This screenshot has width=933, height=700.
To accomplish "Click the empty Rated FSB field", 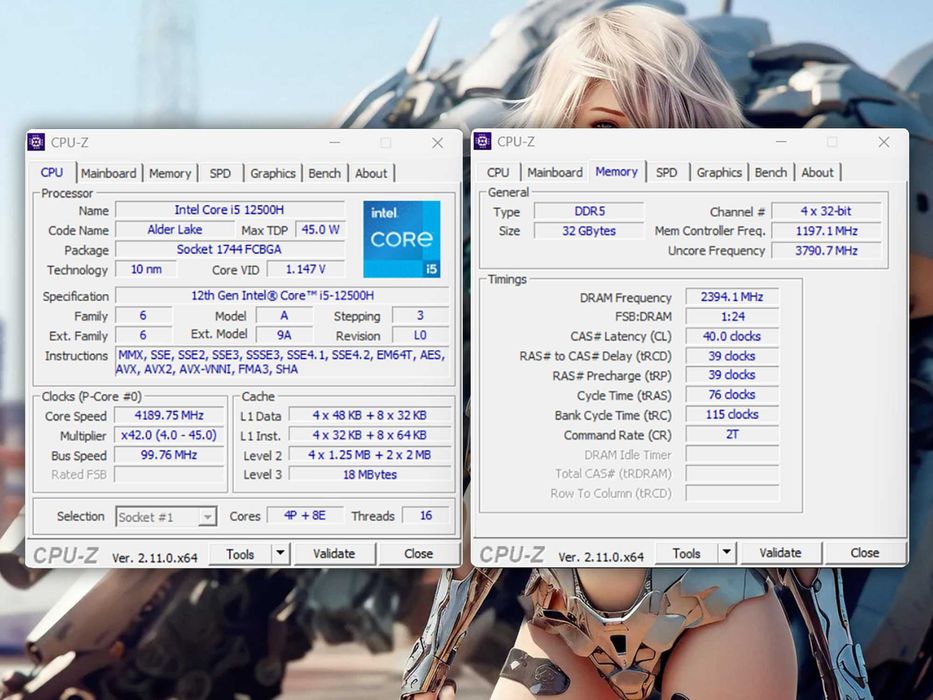I will click(x=169, y=474).
